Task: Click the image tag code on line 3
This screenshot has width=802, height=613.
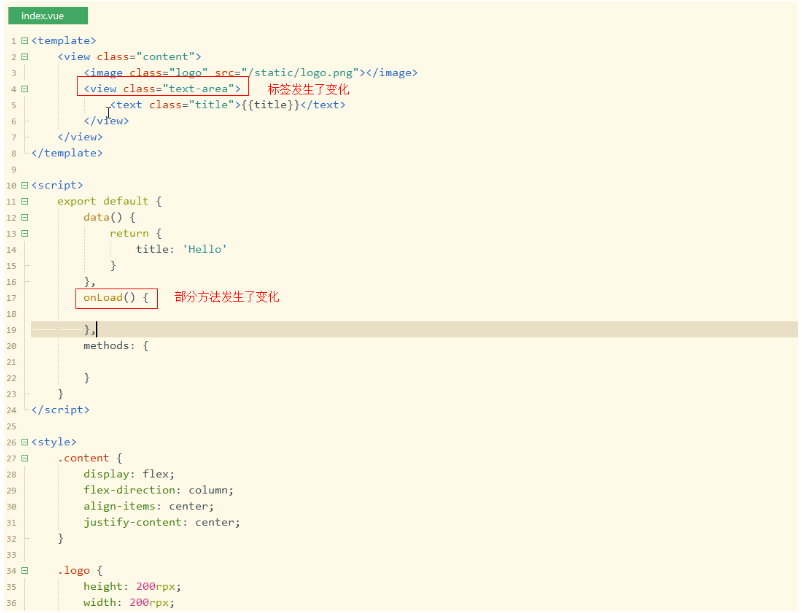Action: (251, 73)
